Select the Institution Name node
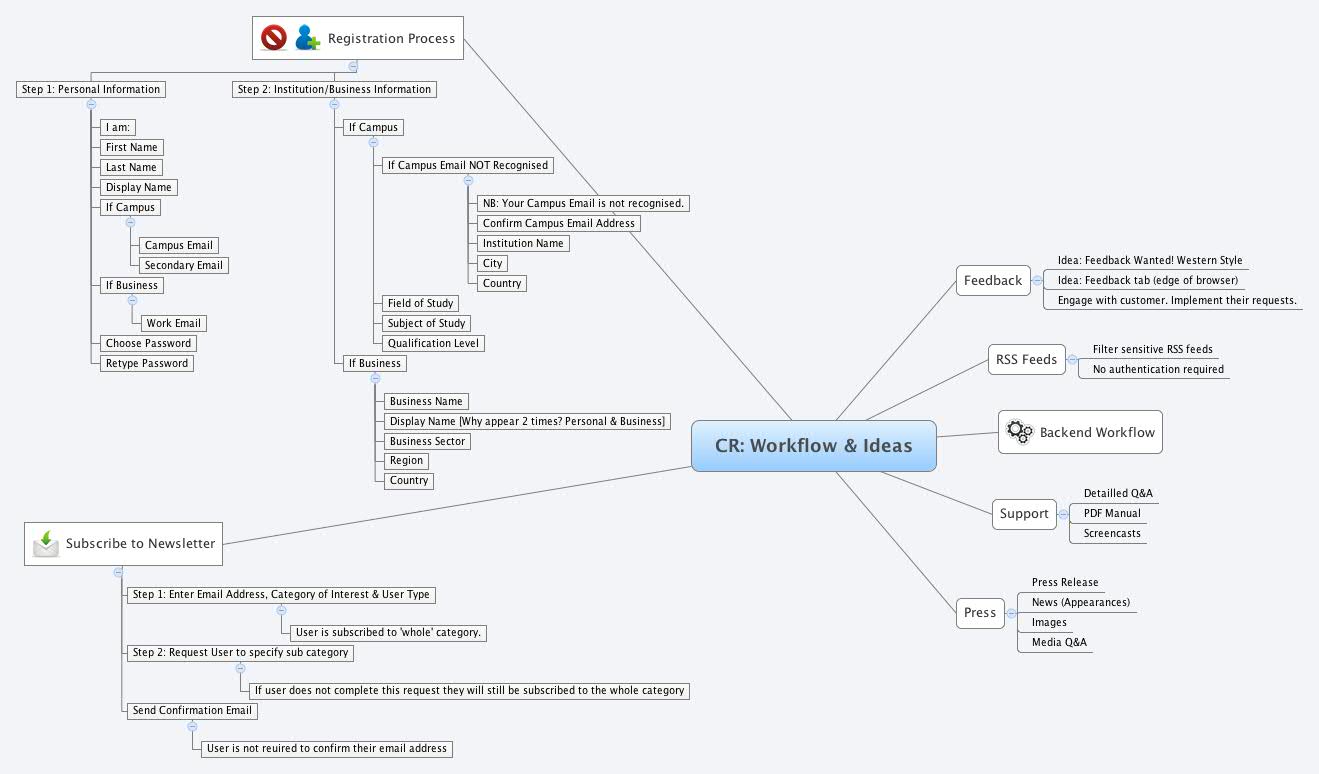Viewport: 1319px width, 774px height. pyautogui.click(x=523, y=243)
